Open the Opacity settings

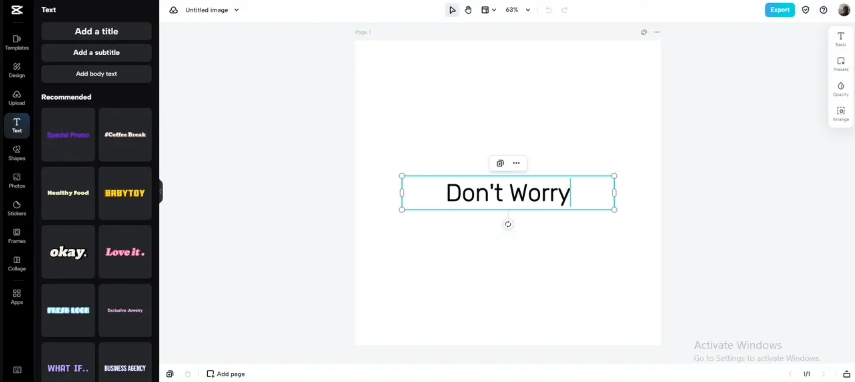tap(841, 89)
